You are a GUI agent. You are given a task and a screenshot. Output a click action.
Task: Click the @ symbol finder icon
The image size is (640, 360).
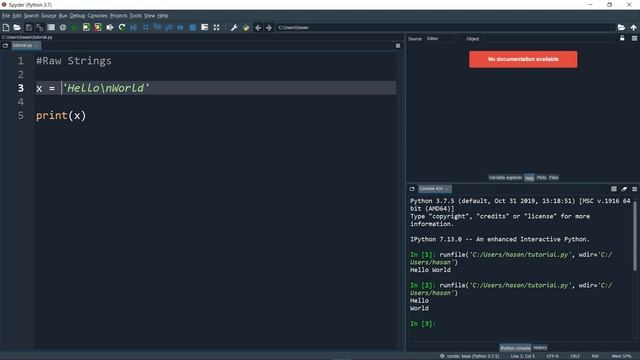pyautogui.click(x=63, y=27)
